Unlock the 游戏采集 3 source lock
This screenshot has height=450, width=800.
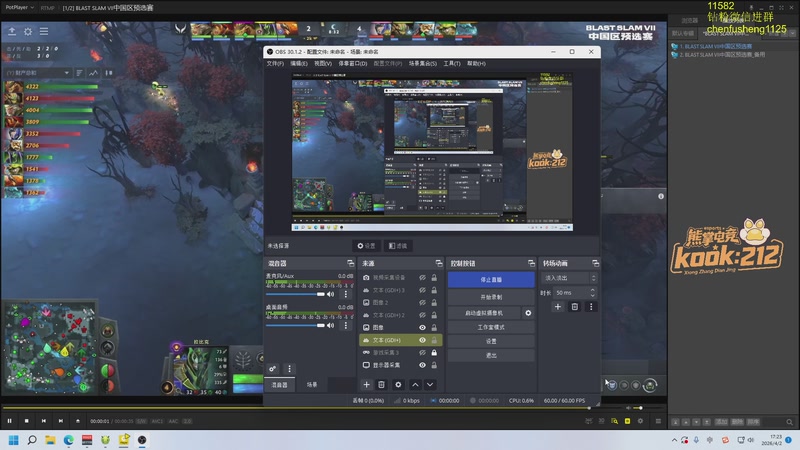pos(434,353)
